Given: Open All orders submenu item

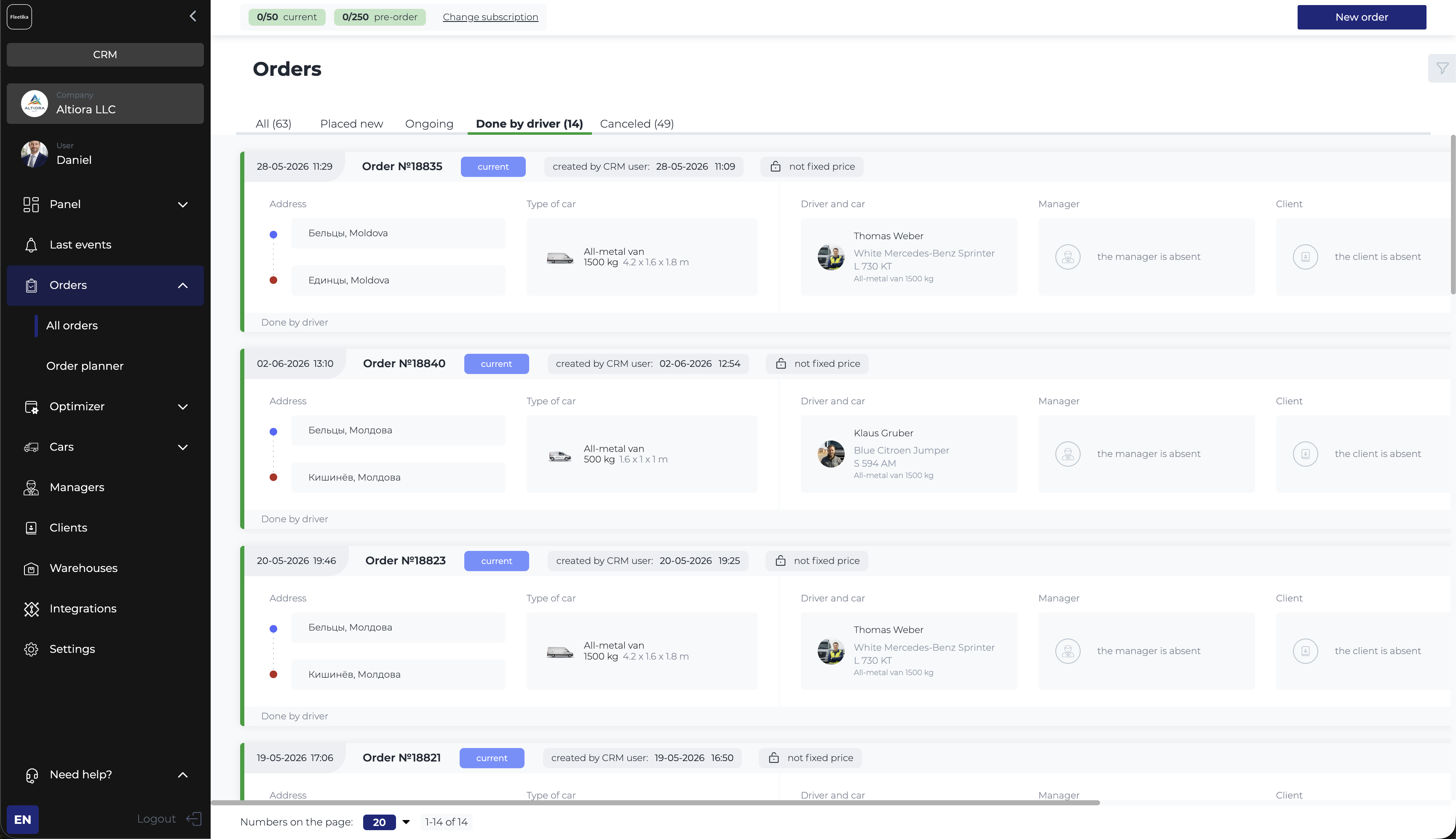Looking at the screenshot, I should [x=72, y=326].
